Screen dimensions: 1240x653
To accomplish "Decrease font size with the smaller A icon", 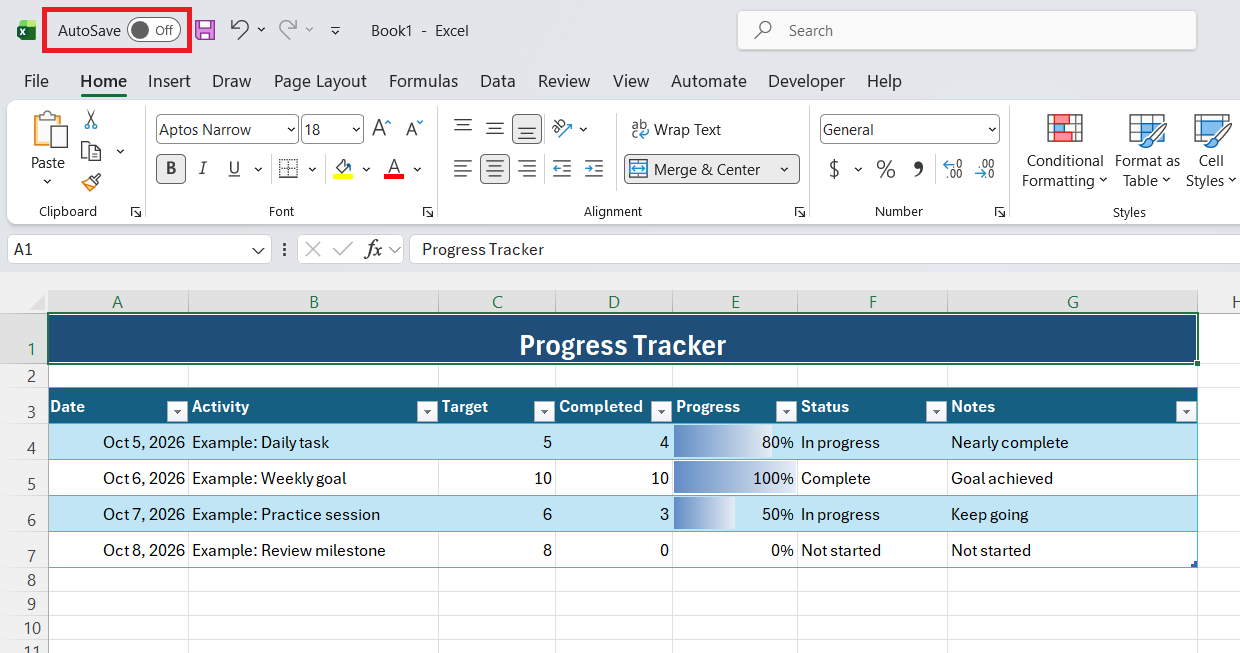I will pyautogui.click(x=414, y=129).
